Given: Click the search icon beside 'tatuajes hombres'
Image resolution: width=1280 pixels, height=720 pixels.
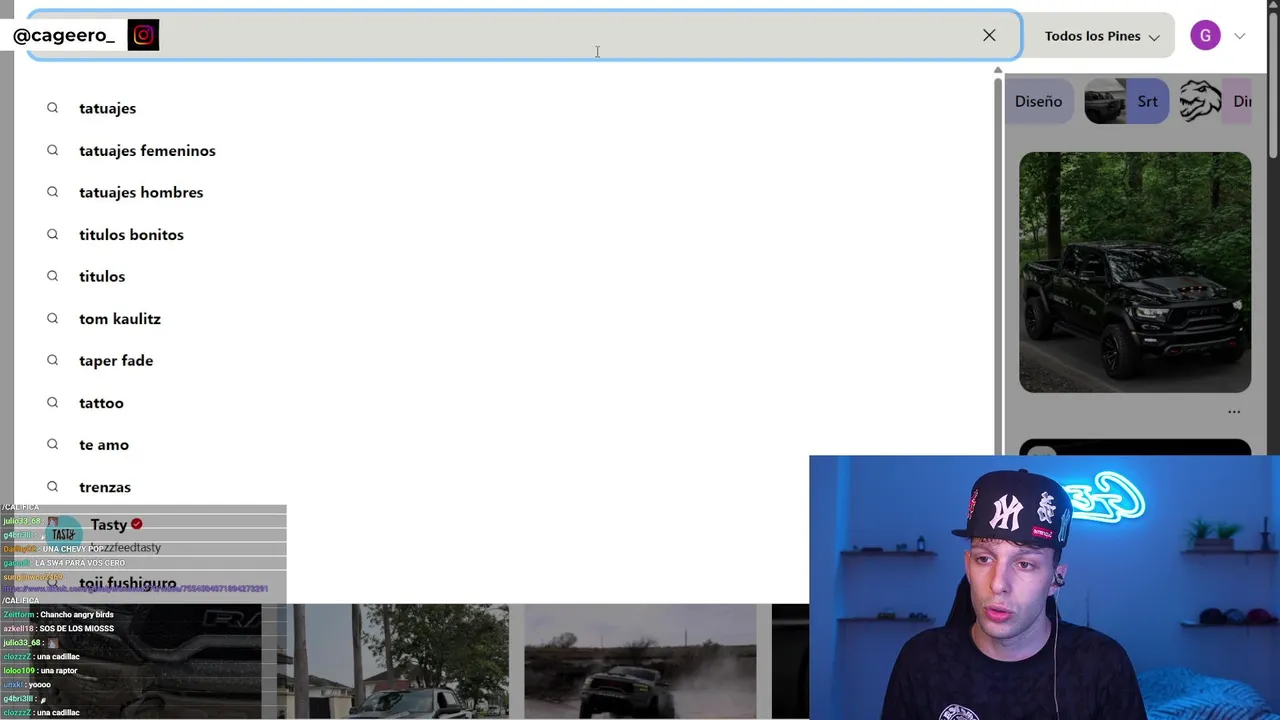Looking at the screenshot, I should pos(52,192).
